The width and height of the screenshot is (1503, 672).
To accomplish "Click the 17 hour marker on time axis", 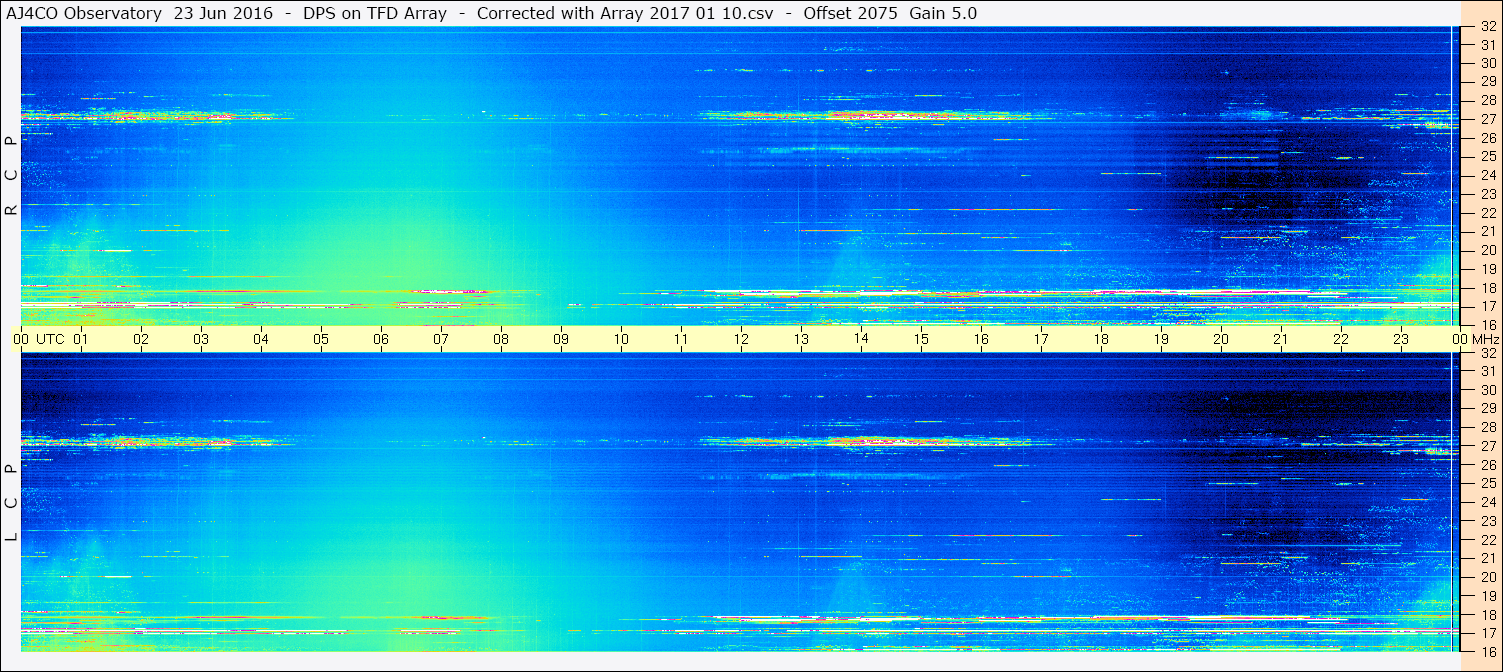I will [x=1041, y=339].
